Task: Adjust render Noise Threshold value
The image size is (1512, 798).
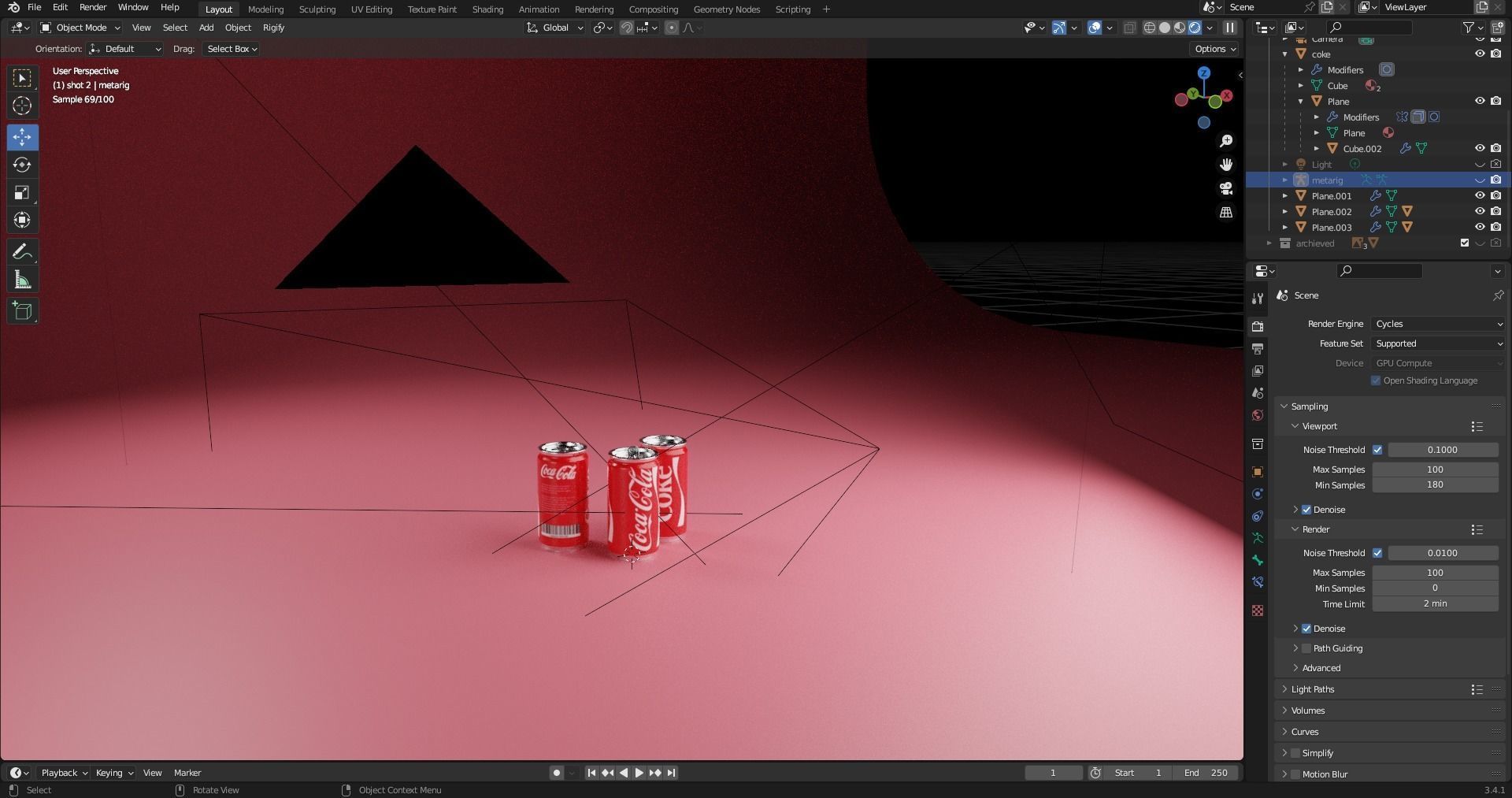Action: [x=1443, y=553]
